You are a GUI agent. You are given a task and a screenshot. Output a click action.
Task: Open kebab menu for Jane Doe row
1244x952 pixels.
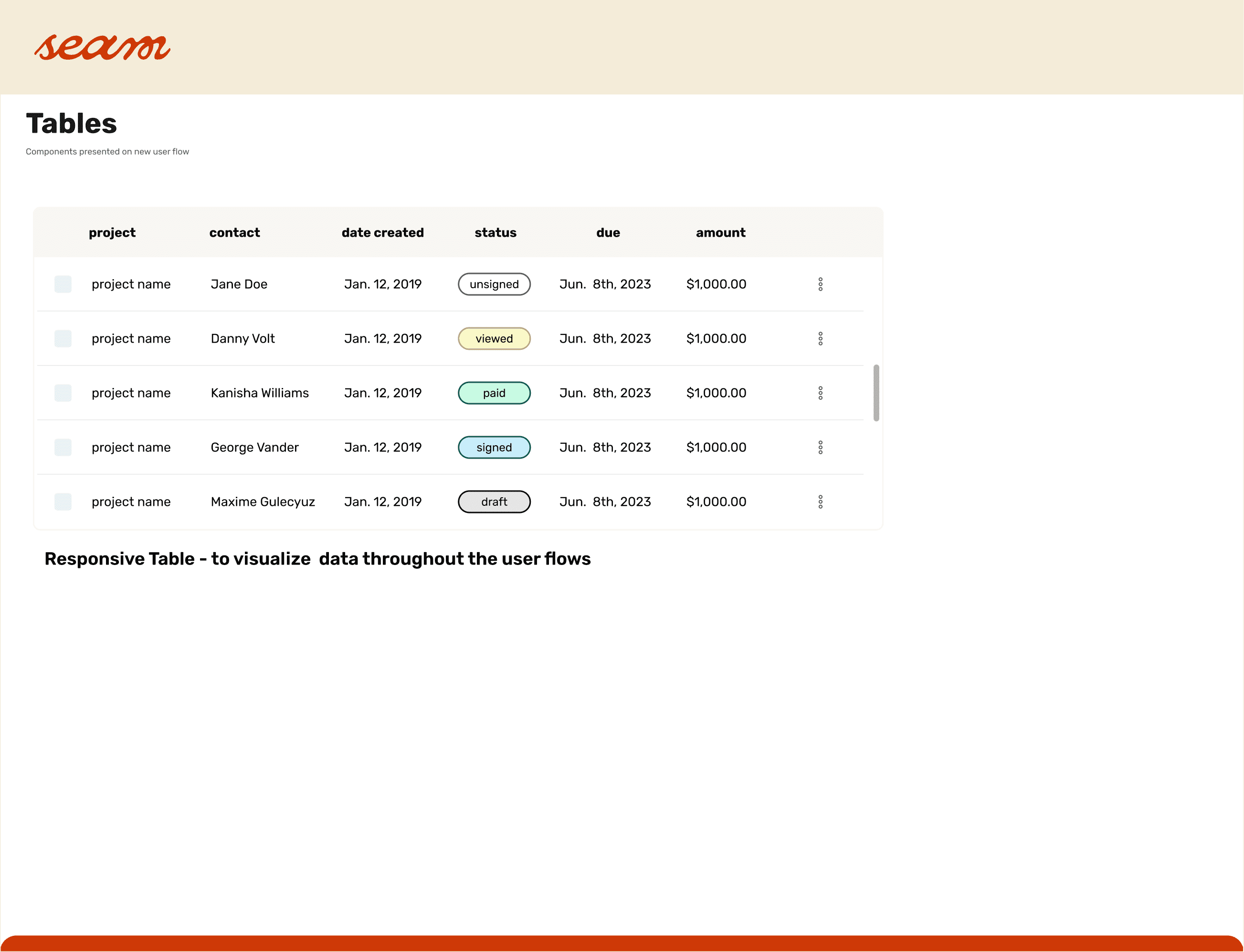click(x=820, y=284)
